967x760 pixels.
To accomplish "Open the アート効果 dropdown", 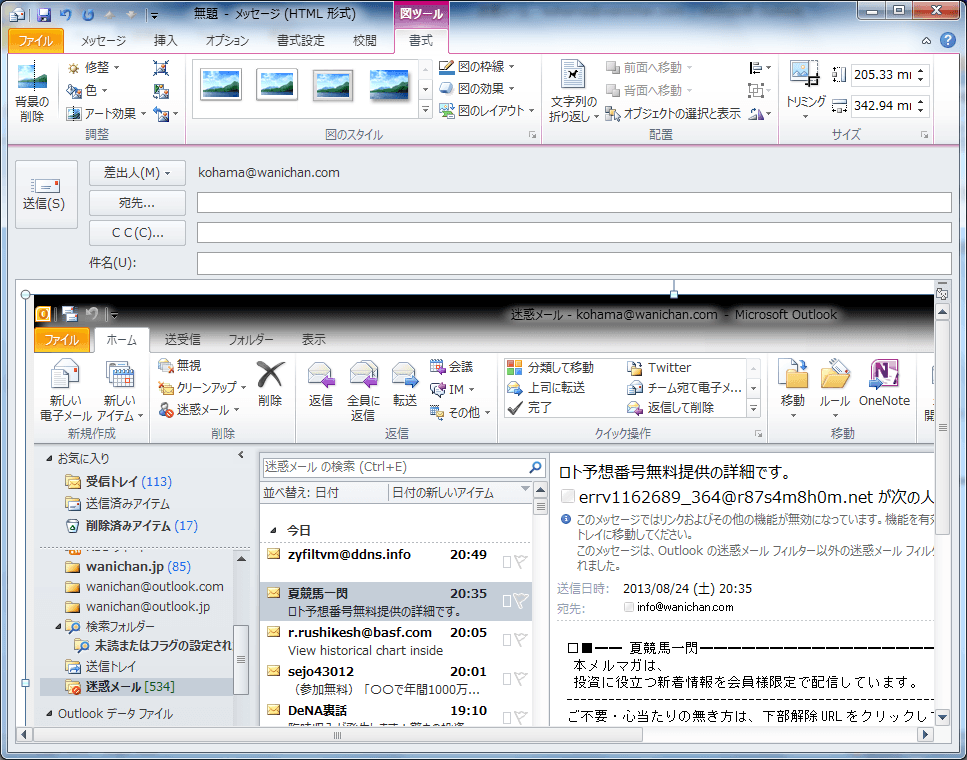I will pyautogui.click(x=106, y=114).
